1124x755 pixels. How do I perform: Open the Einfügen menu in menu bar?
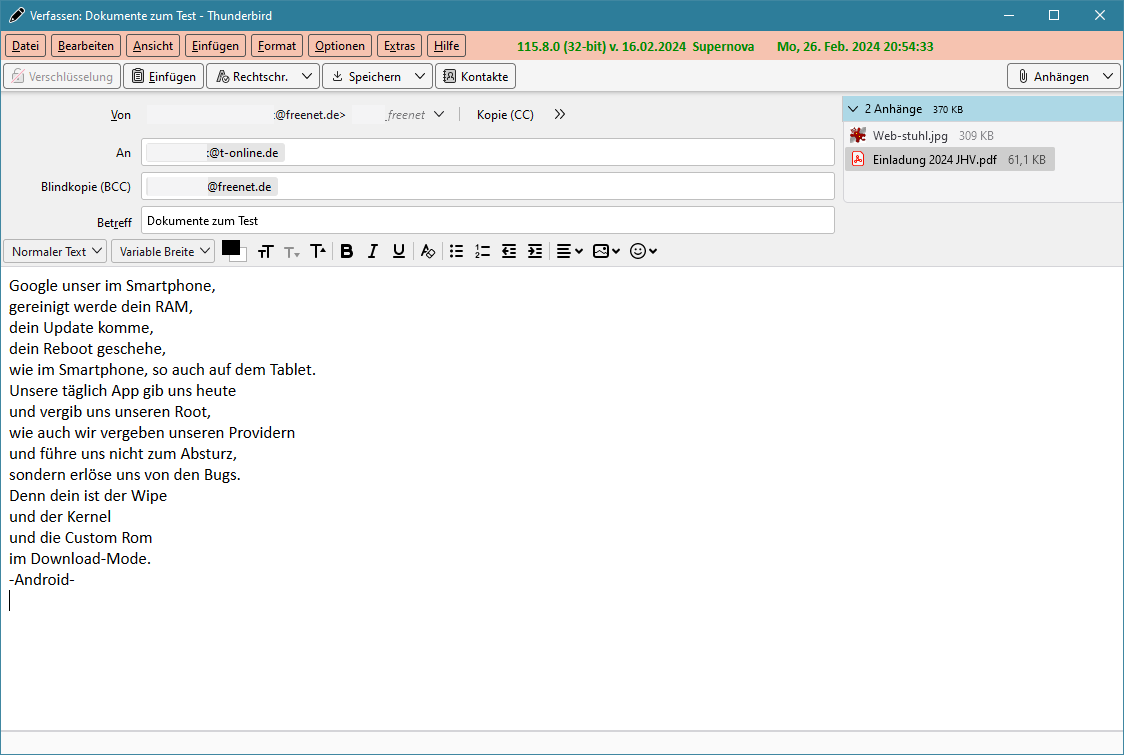tap(215, 46)
